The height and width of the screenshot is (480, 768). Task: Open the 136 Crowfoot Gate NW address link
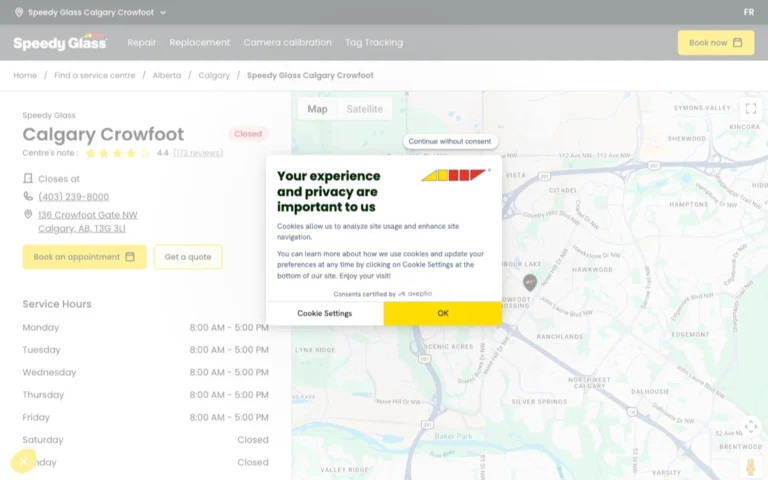(88, 221)
